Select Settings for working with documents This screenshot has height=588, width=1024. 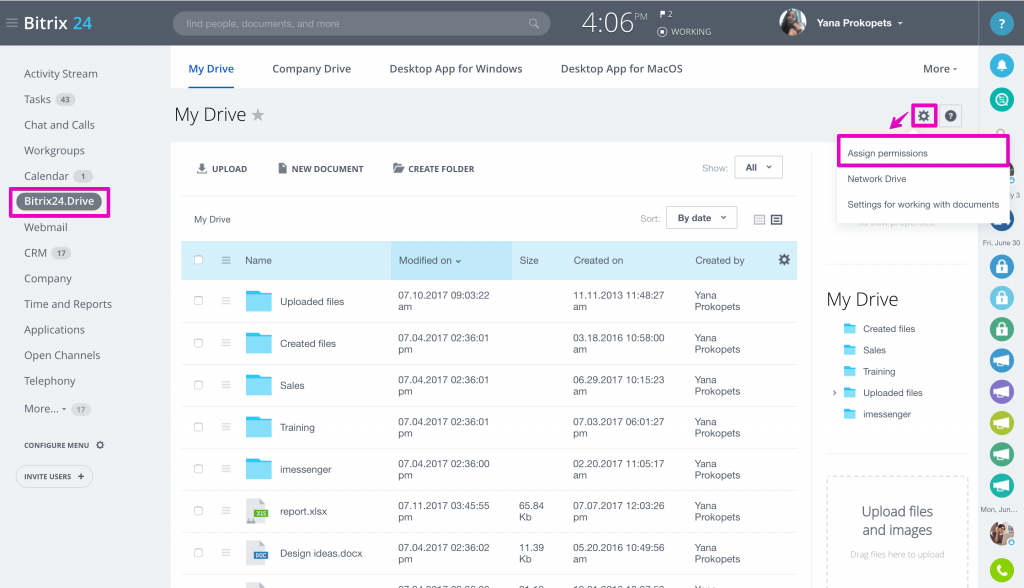(x=923, y=204)
